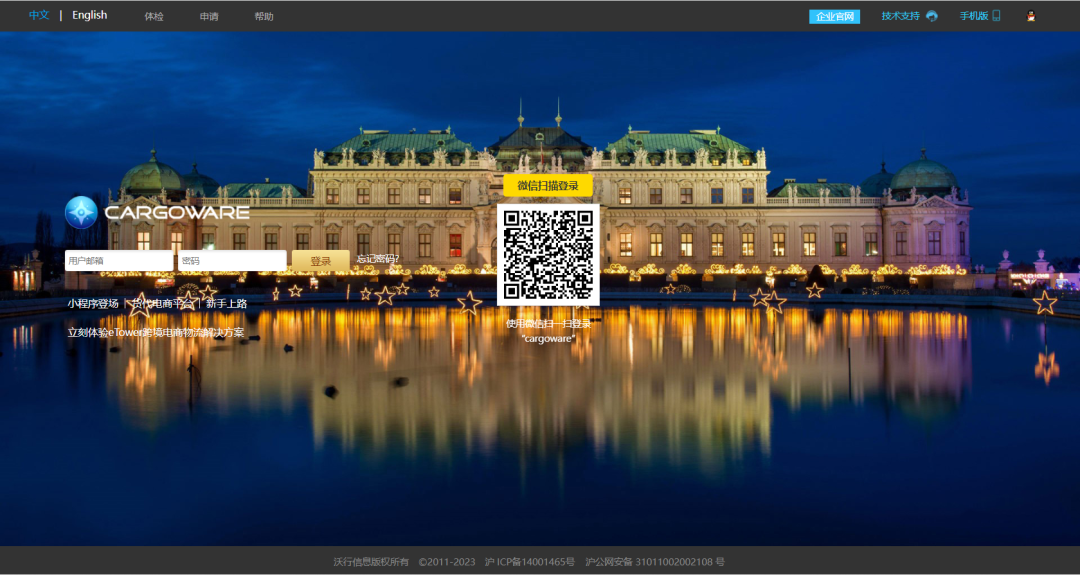
Task: Open the 帮助 menu item
Action: 264,17
